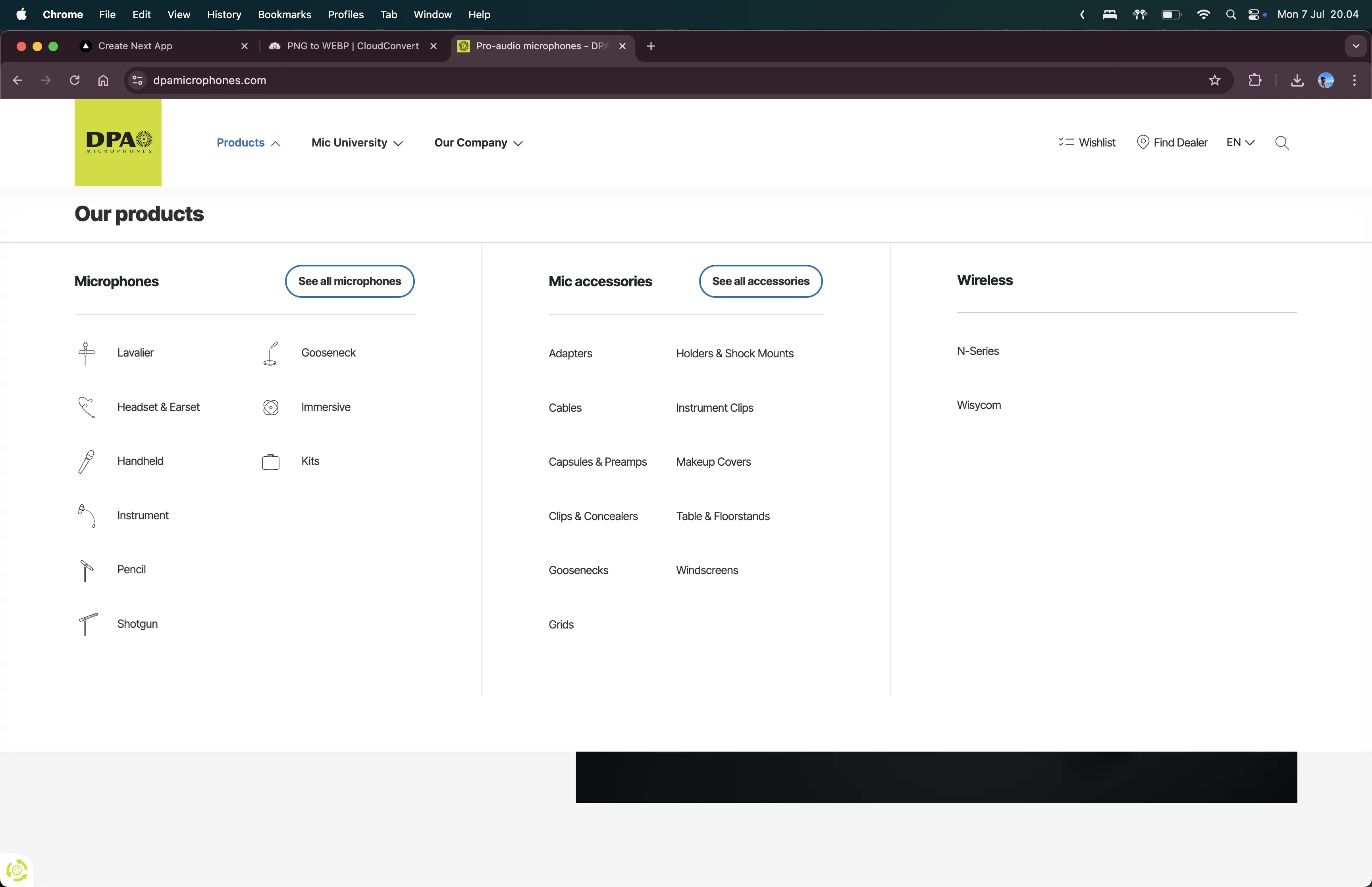Click the Lavalier microphone icon
1372x887 pixels.
[x=86, y=353]
